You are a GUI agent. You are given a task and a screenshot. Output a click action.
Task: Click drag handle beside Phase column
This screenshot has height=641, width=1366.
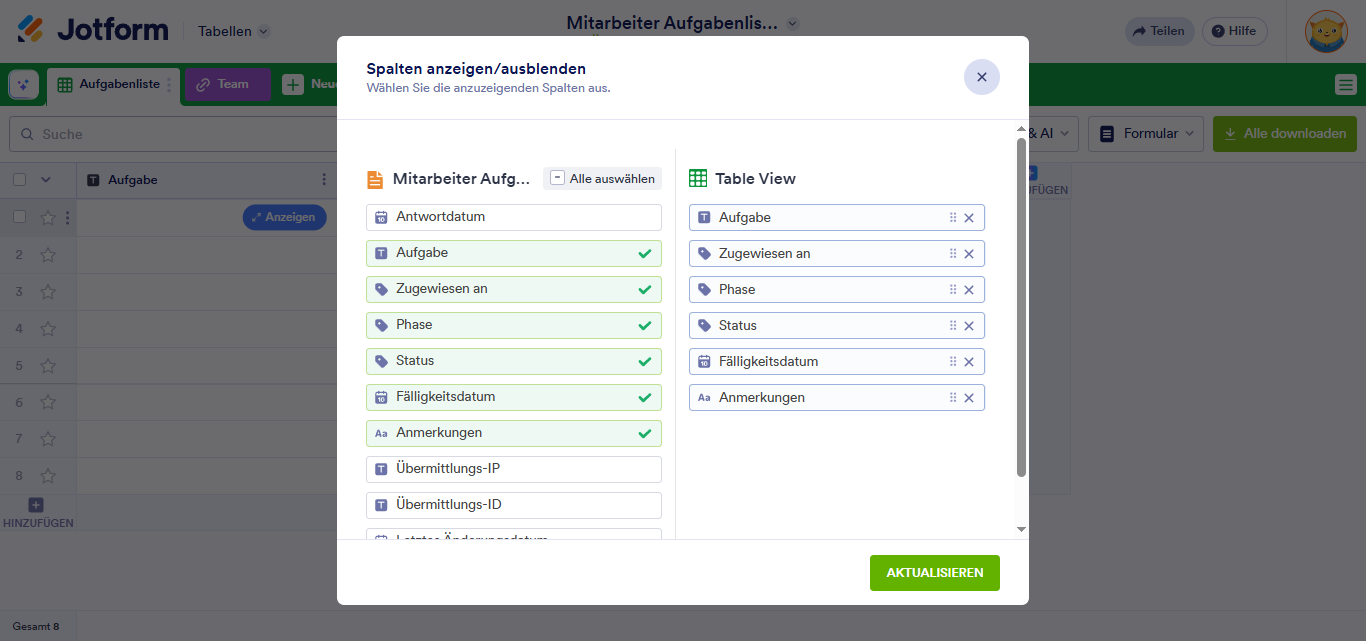(x=952, y=290)
